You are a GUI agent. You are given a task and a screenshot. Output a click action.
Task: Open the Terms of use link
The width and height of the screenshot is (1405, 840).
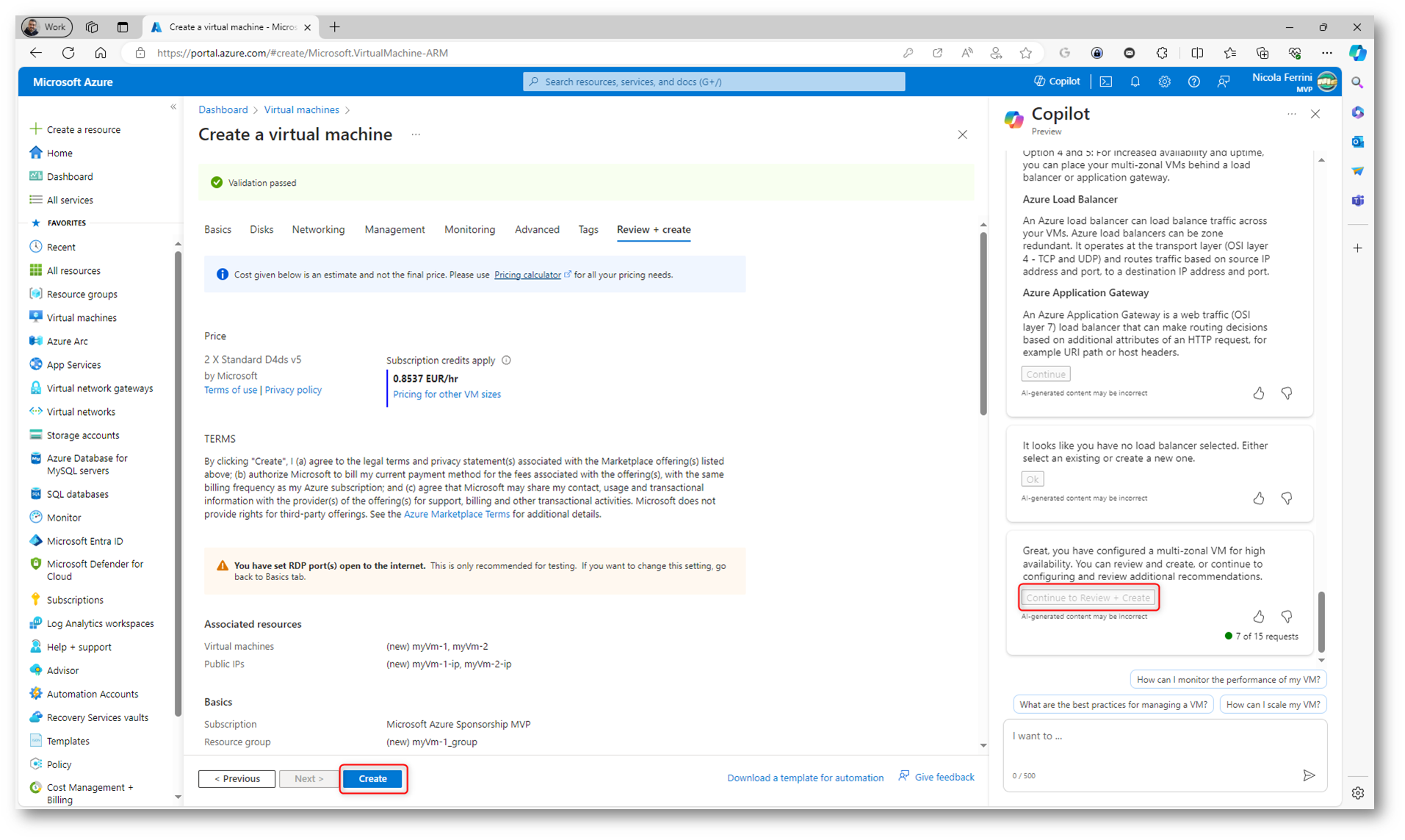pos(231,390)
